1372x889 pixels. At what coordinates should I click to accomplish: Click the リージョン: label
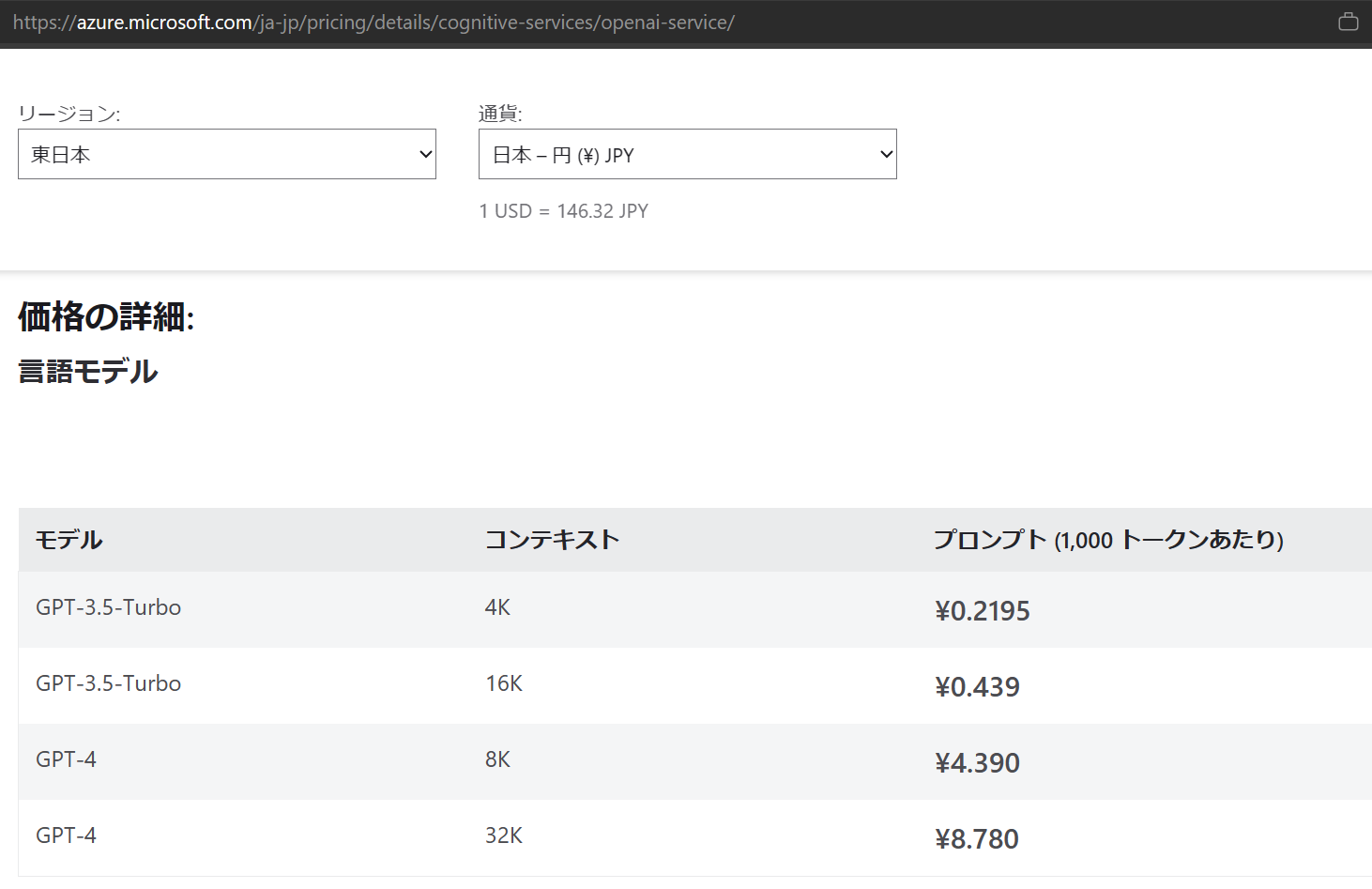click(x=69, y=114)
